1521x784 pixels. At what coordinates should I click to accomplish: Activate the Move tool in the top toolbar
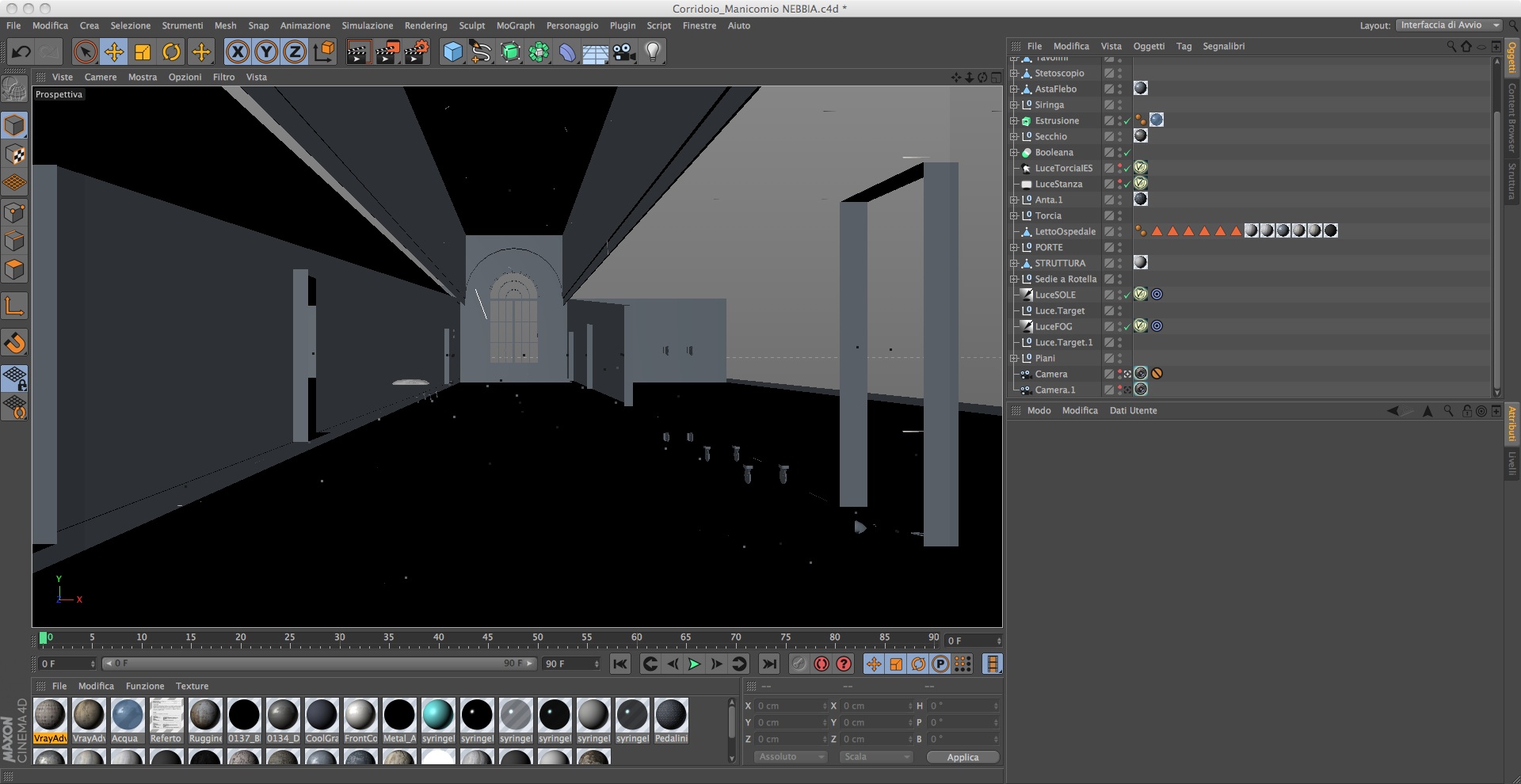coord(114,52)
